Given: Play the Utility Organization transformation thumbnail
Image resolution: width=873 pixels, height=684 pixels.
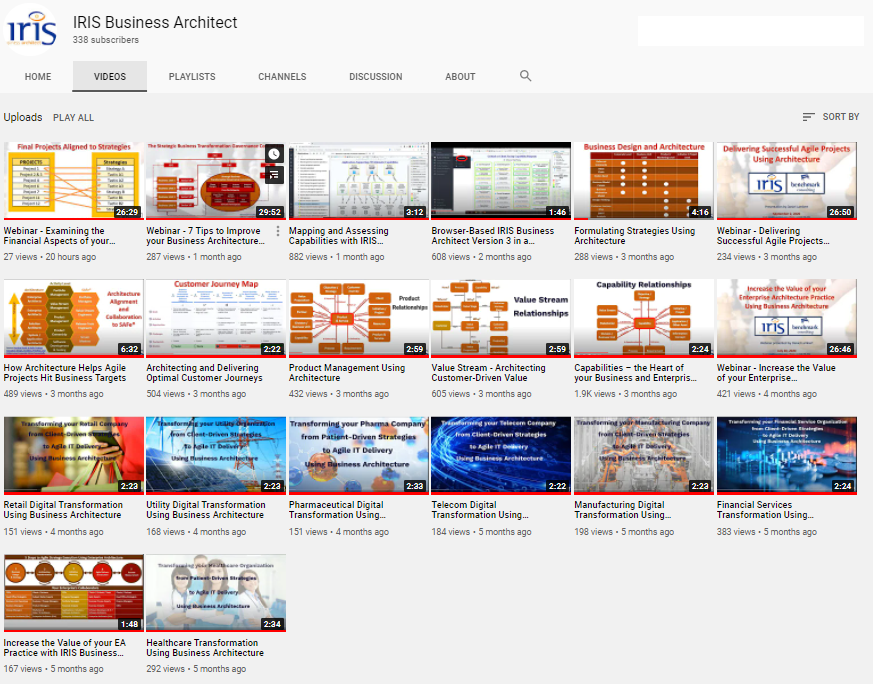Looking at the screenshot, I should (216, 455).
